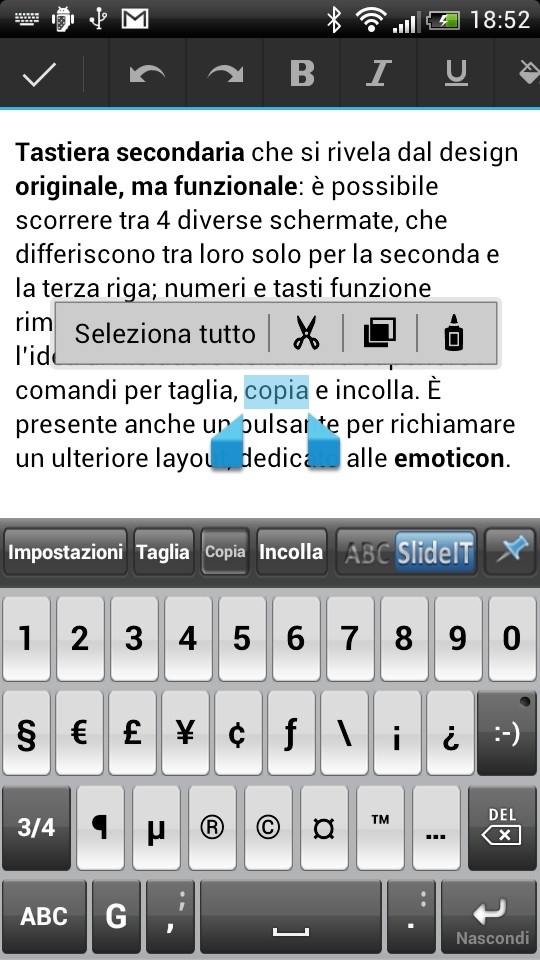
Task: Open the paint bucket highlight tool
Action: [528, 75]
